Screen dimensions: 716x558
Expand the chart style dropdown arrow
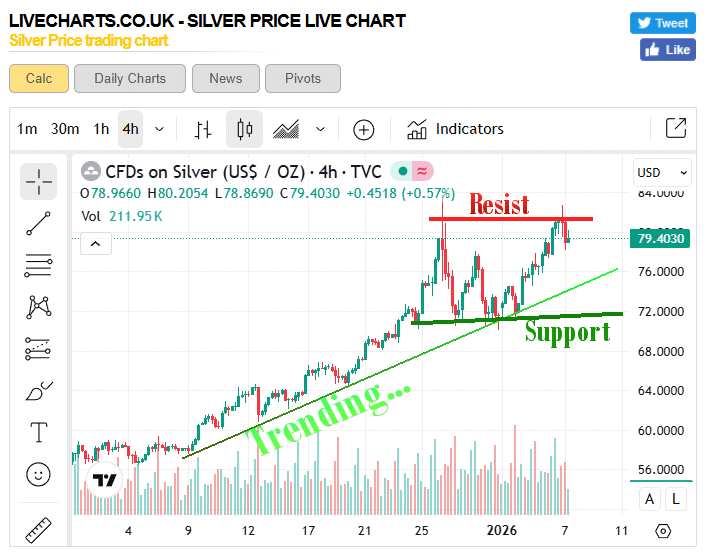pos(320,129)
